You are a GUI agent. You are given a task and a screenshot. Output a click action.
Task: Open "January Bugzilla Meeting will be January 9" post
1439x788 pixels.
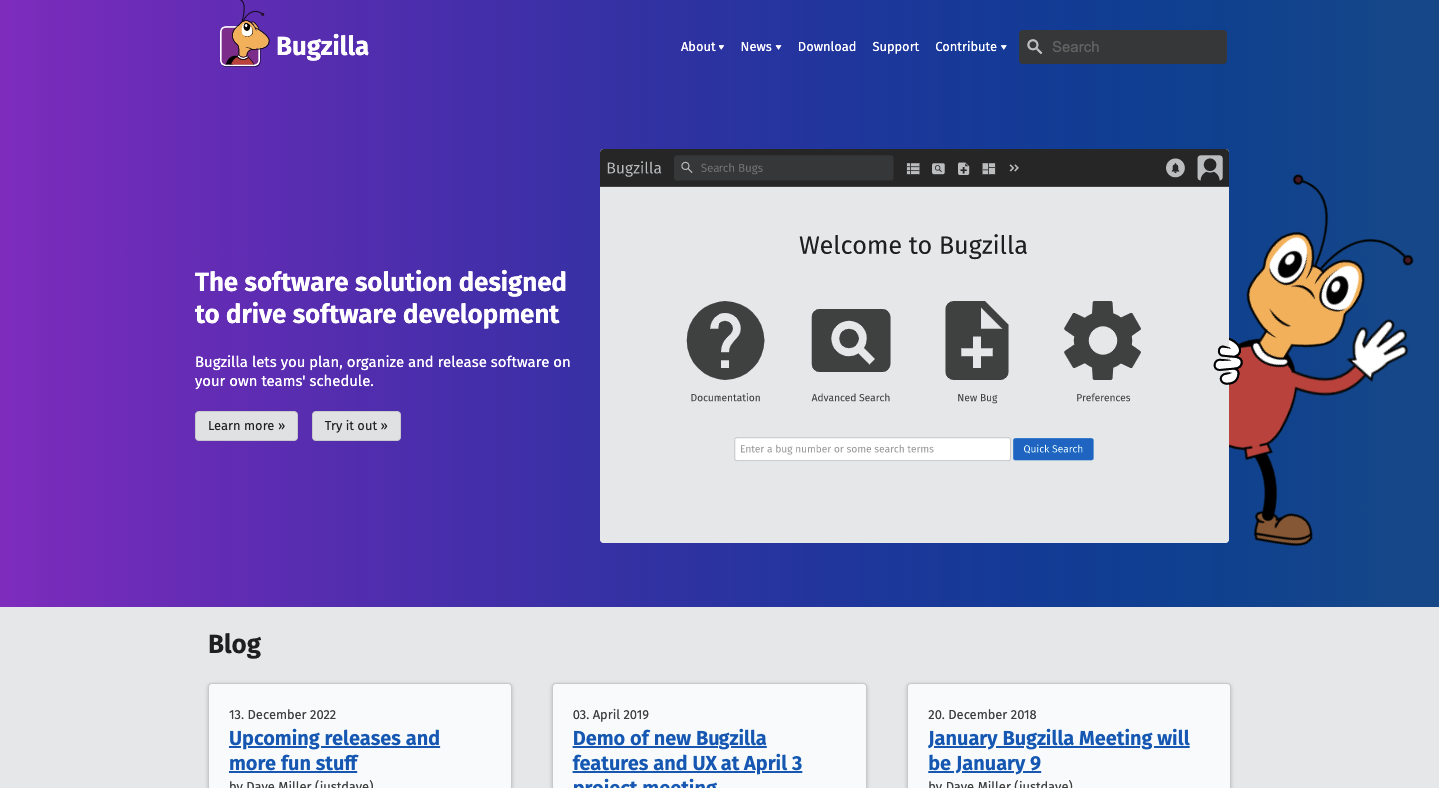1059,751
